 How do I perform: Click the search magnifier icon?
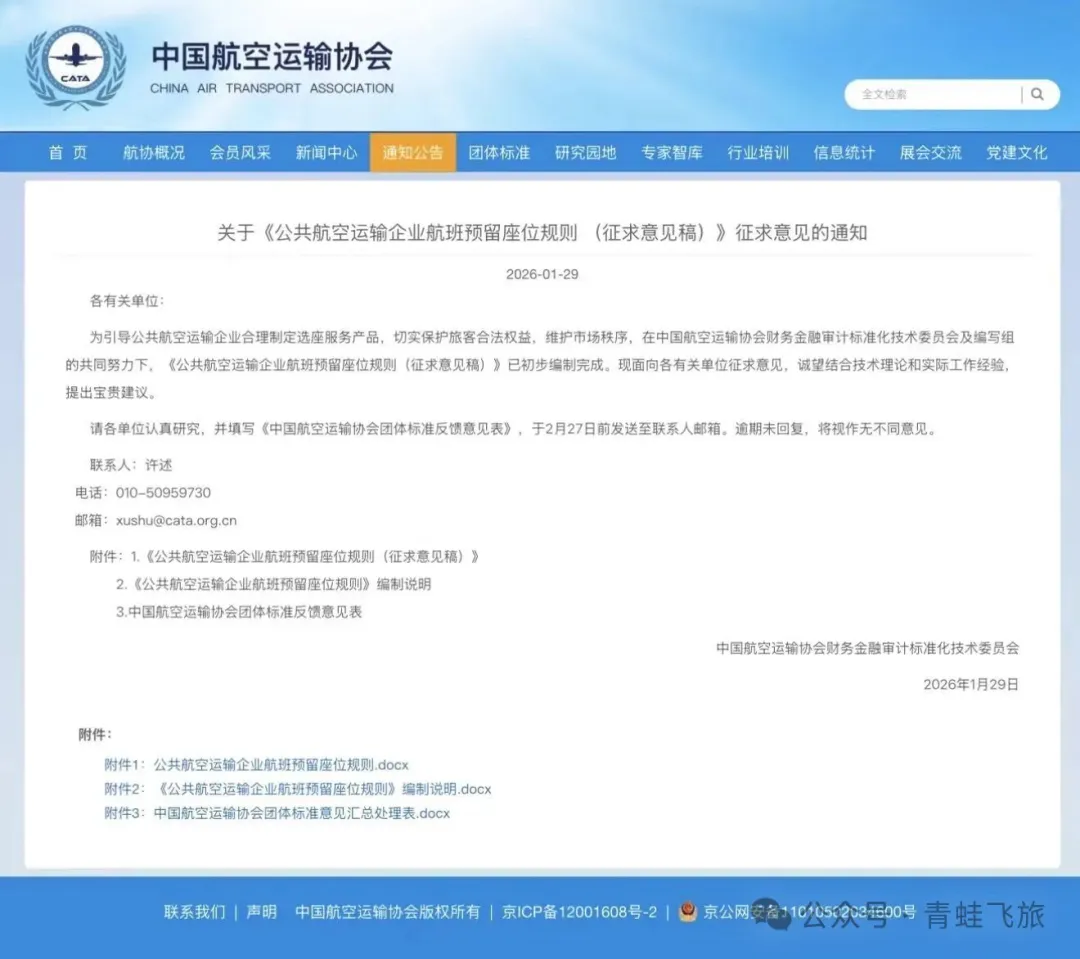[1037, 94]
